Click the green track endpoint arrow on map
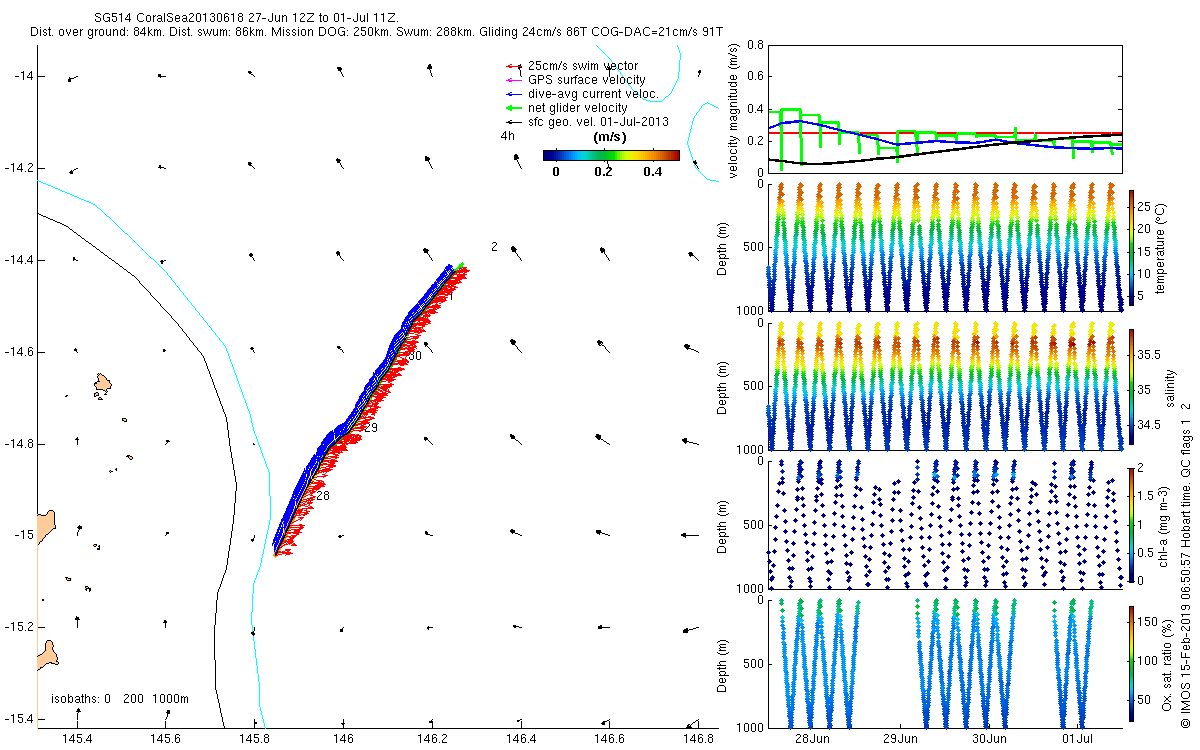The height and width of the screenshot is (750, 1200). click(x=461, y=265)
